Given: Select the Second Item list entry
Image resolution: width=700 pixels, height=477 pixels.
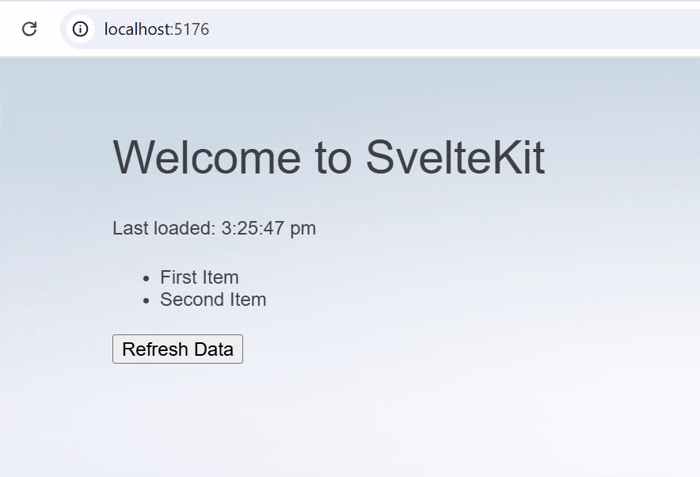Looking at the screenshot, I should coord(213,299).
